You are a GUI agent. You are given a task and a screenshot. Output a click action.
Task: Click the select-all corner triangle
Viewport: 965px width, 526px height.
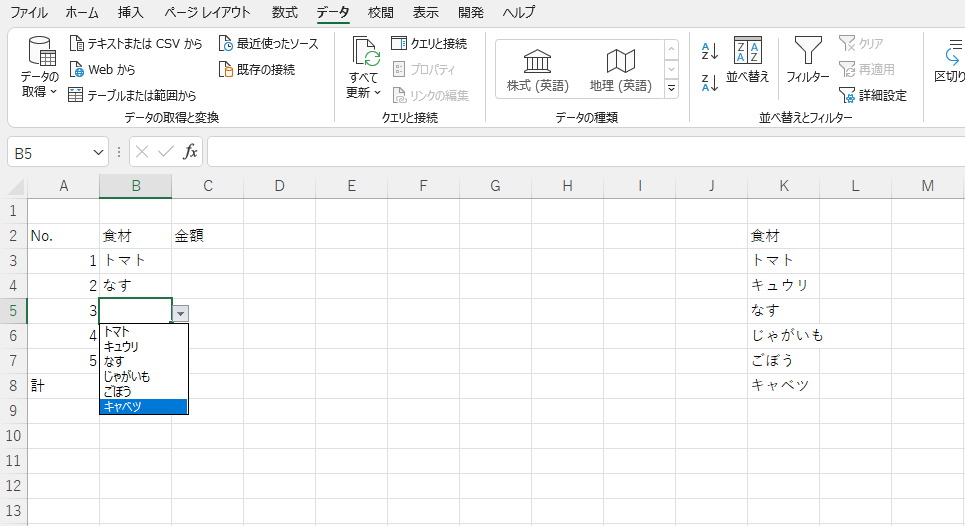tap(15, 186)
